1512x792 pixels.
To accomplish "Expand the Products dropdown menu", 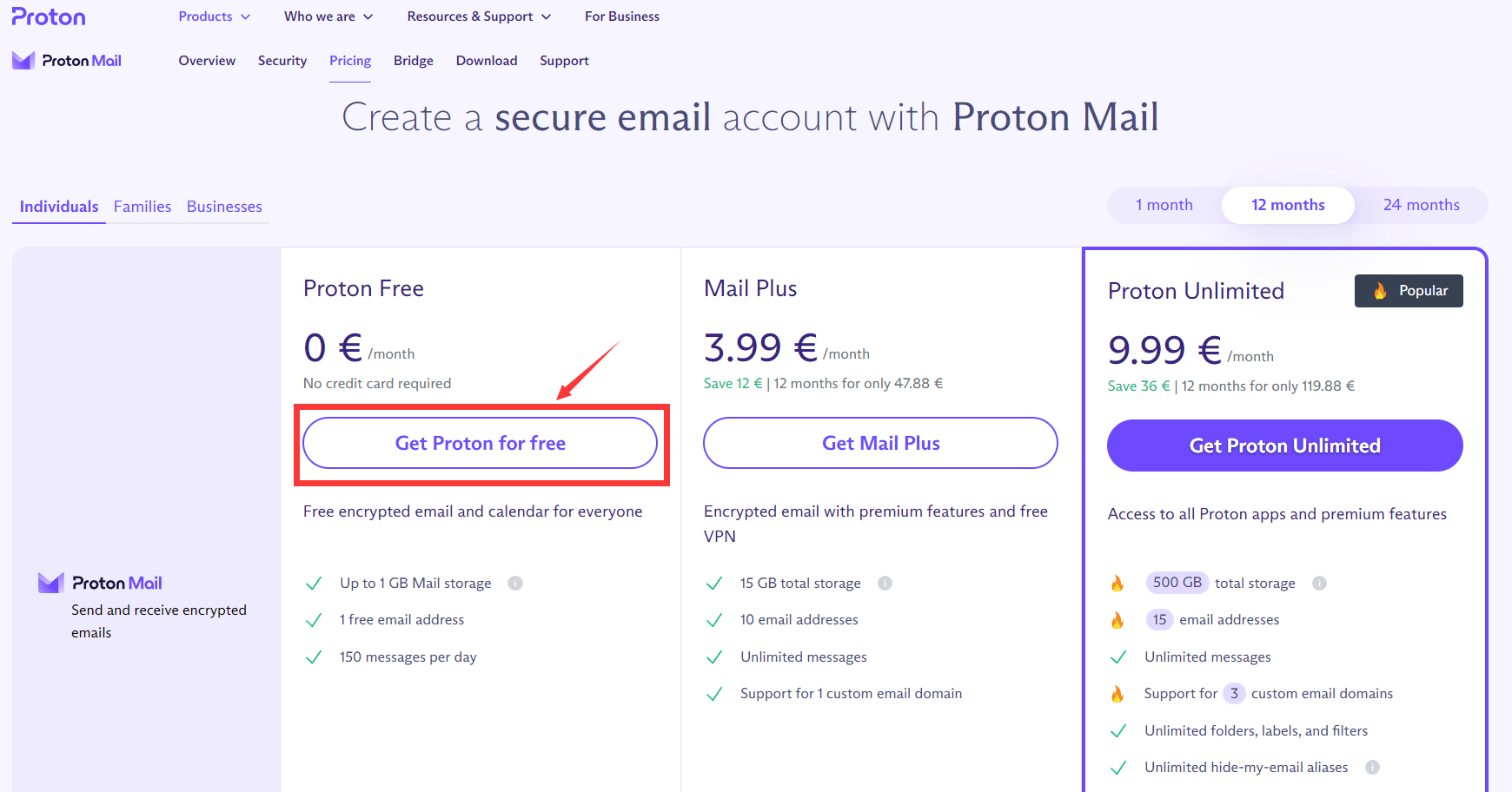I will click(214, 16).
